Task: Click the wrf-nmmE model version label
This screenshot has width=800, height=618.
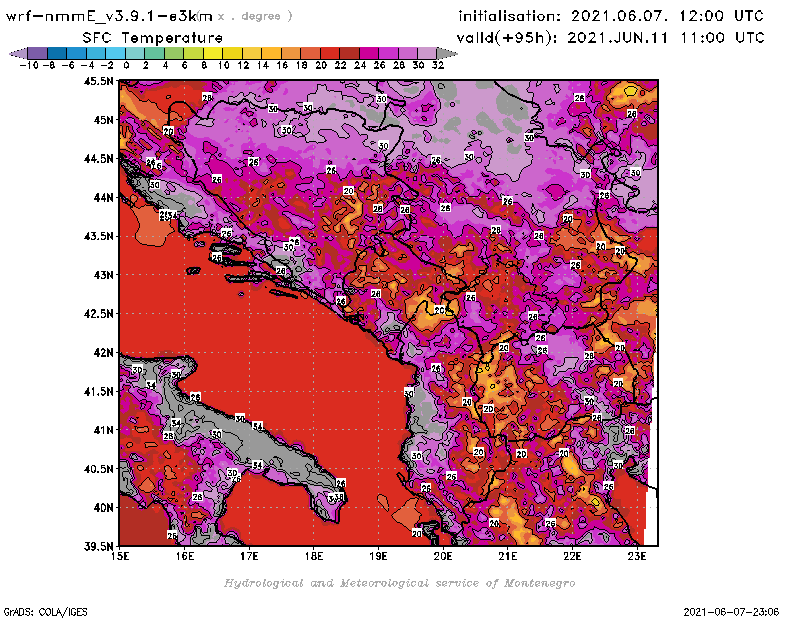Action: click(x=108, y=17)
